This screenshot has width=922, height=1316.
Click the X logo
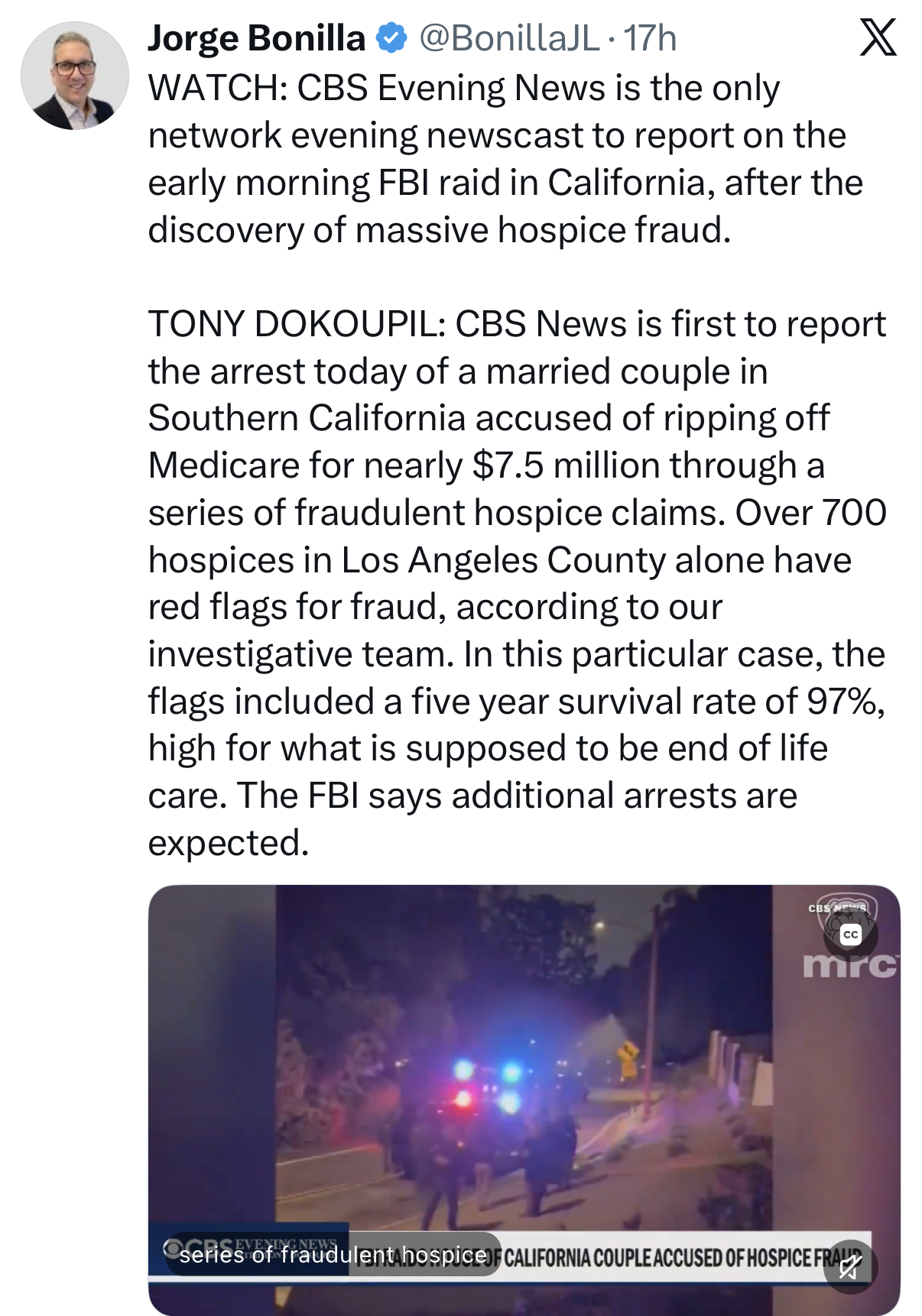pyautogui.click(x=878, y=38)
